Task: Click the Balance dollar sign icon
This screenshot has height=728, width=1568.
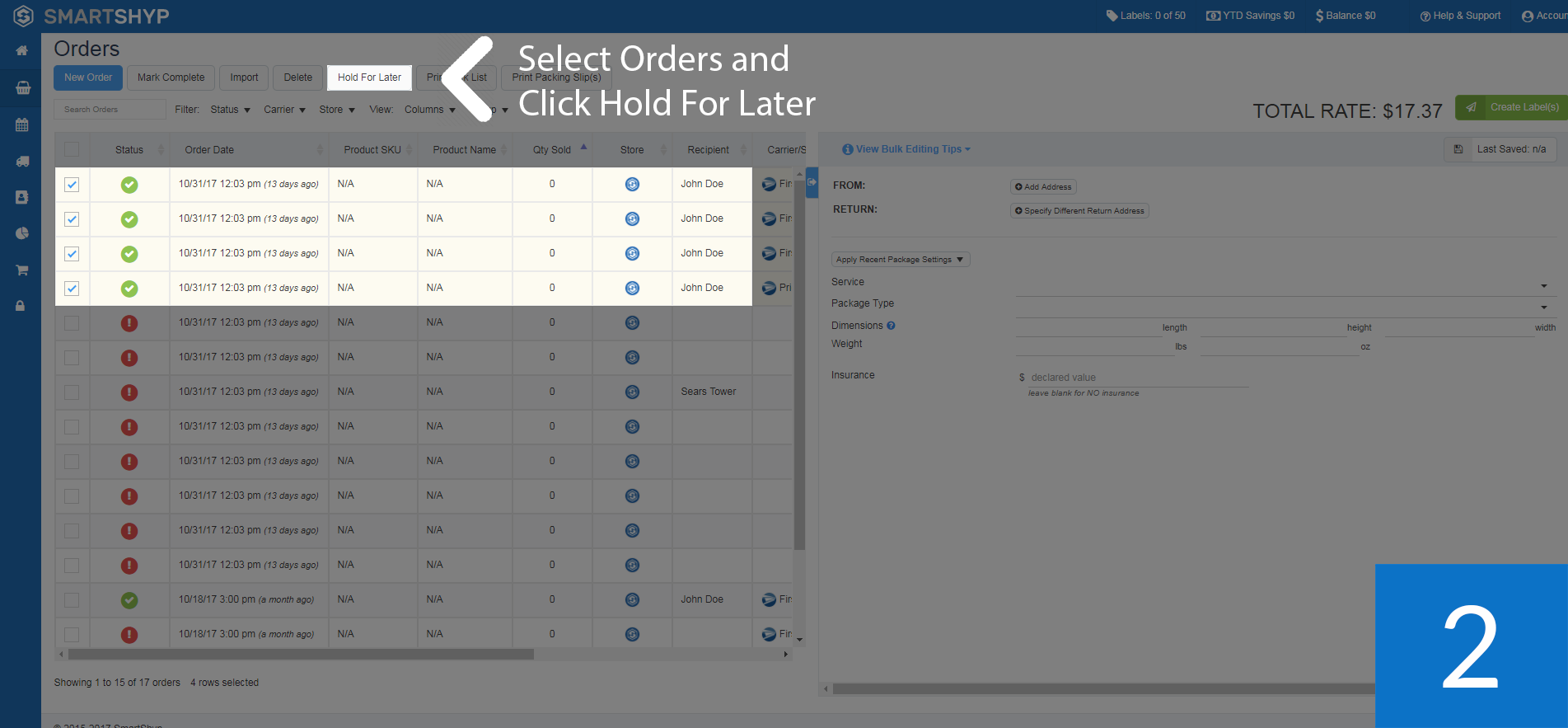Action: click(x=1320, y=16)
